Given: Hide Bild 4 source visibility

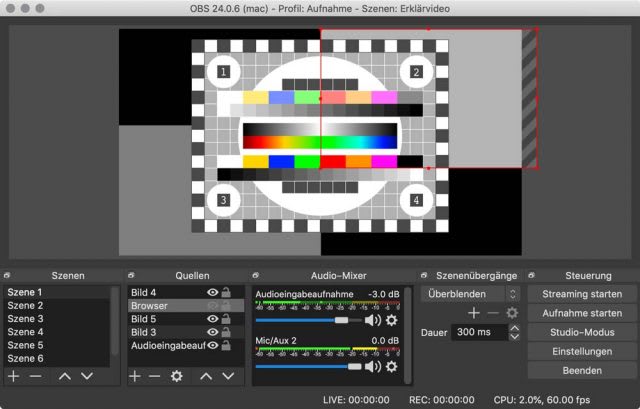Looking at the screenshot, I should coord(213,292).
